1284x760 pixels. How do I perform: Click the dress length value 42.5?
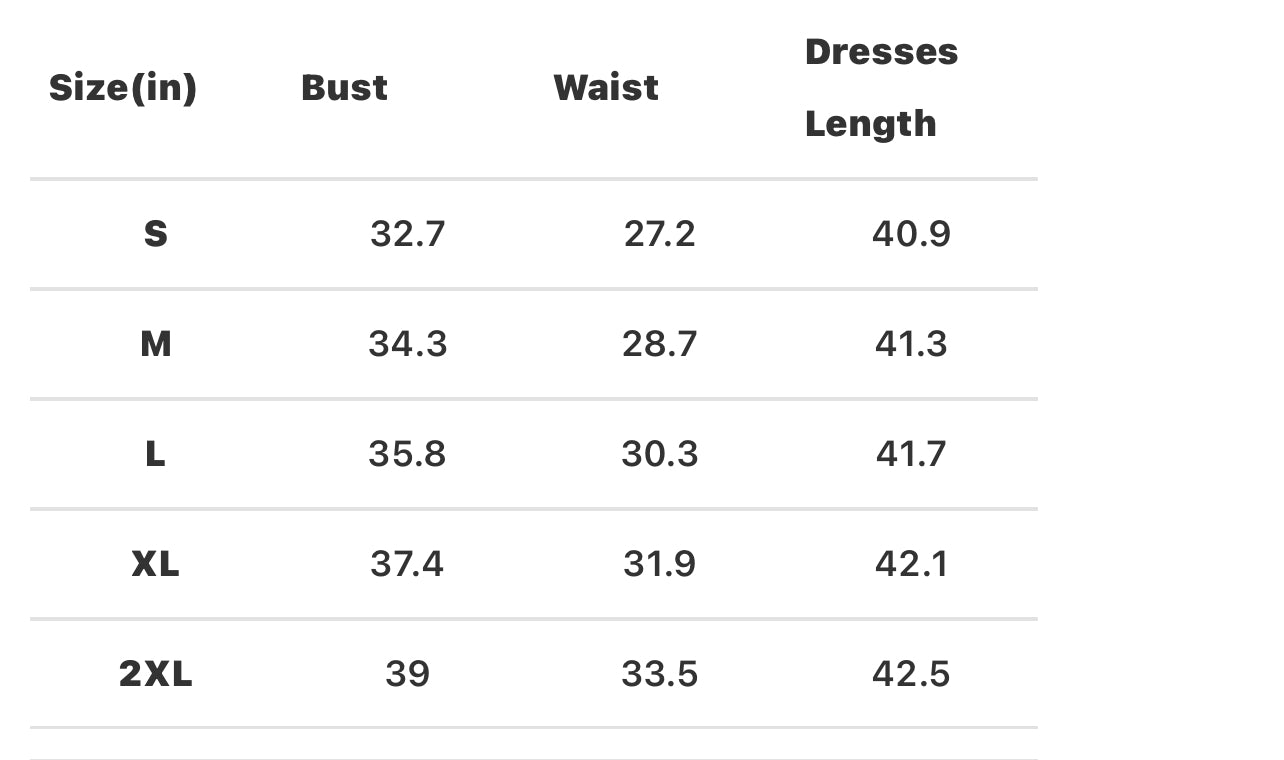(911, 674)
